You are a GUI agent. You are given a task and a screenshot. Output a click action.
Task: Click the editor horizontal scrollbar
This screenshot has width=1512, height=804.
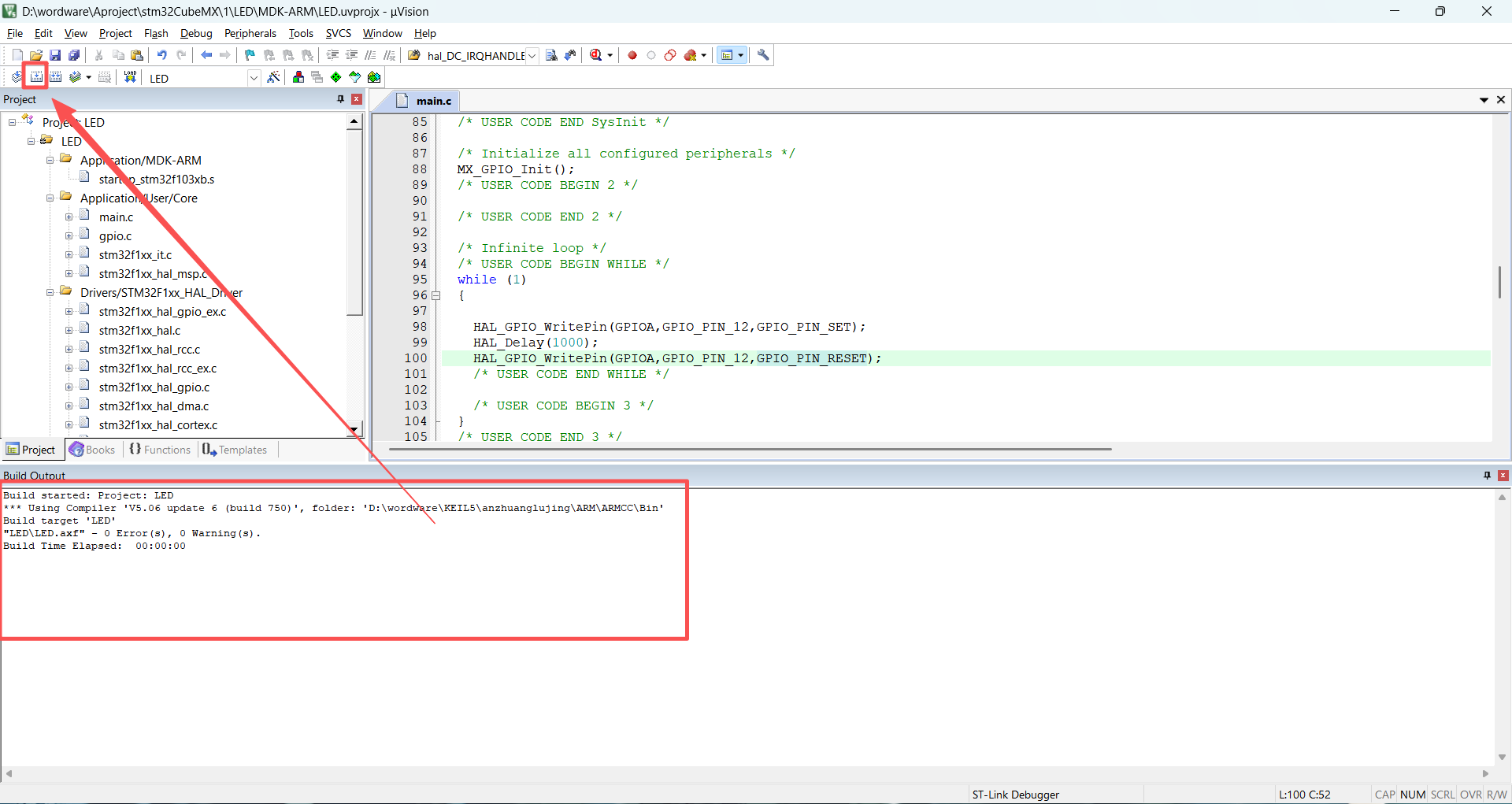(x=750, y=450)
